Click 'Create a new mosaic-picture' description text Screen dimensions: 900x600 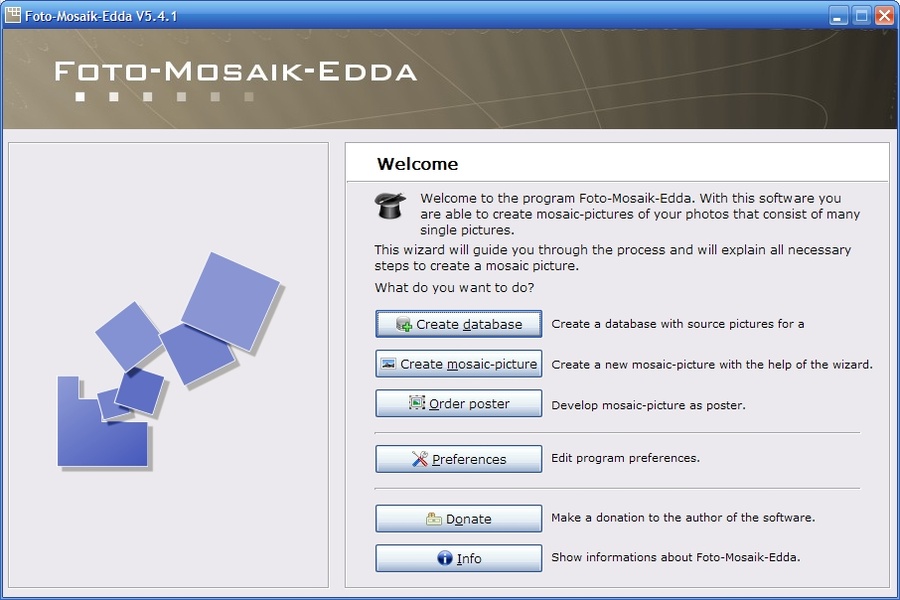click(x=712, y=365)
